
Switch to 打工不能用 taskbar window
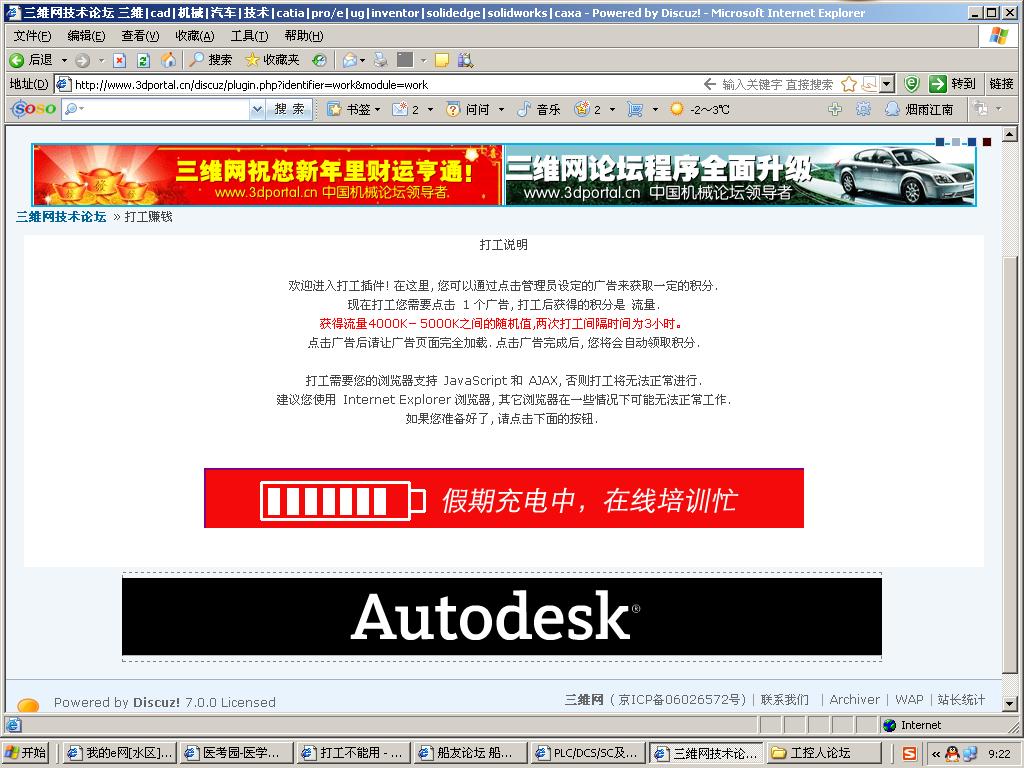tap(352, 753)
